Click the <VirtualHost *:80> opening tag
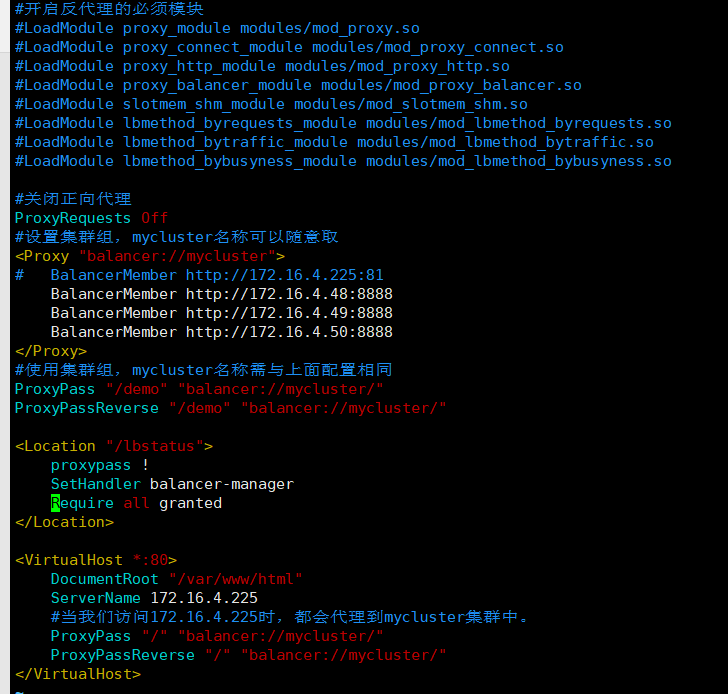The image size is (728, 694). (96, 561)
